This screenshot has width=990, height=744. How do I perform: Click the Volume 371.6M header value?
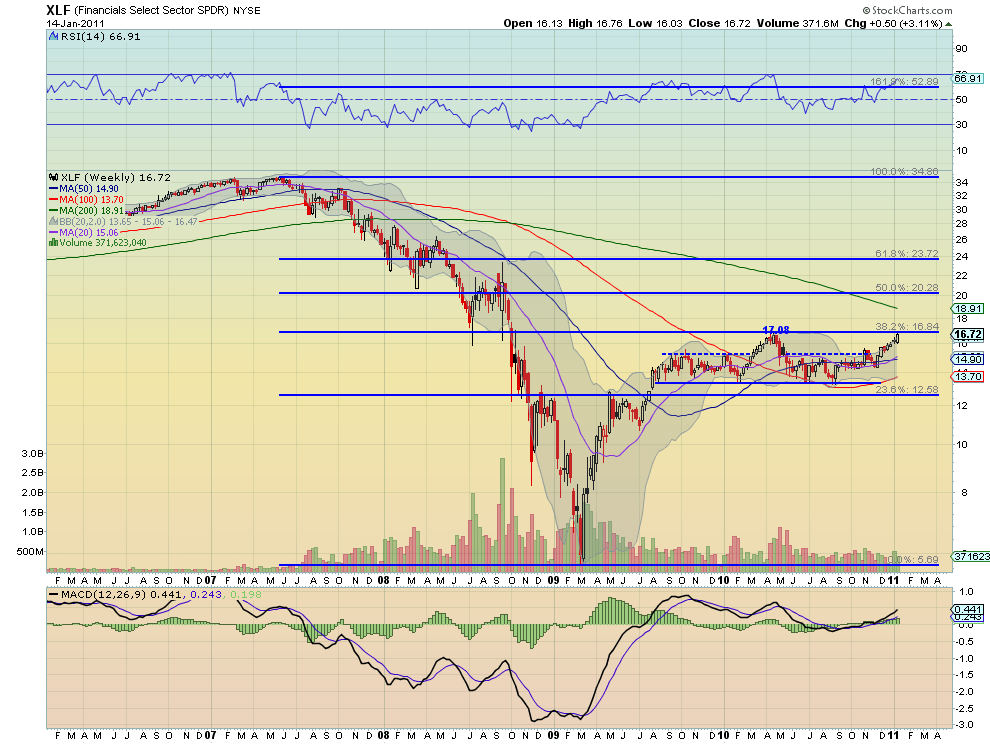797,23
